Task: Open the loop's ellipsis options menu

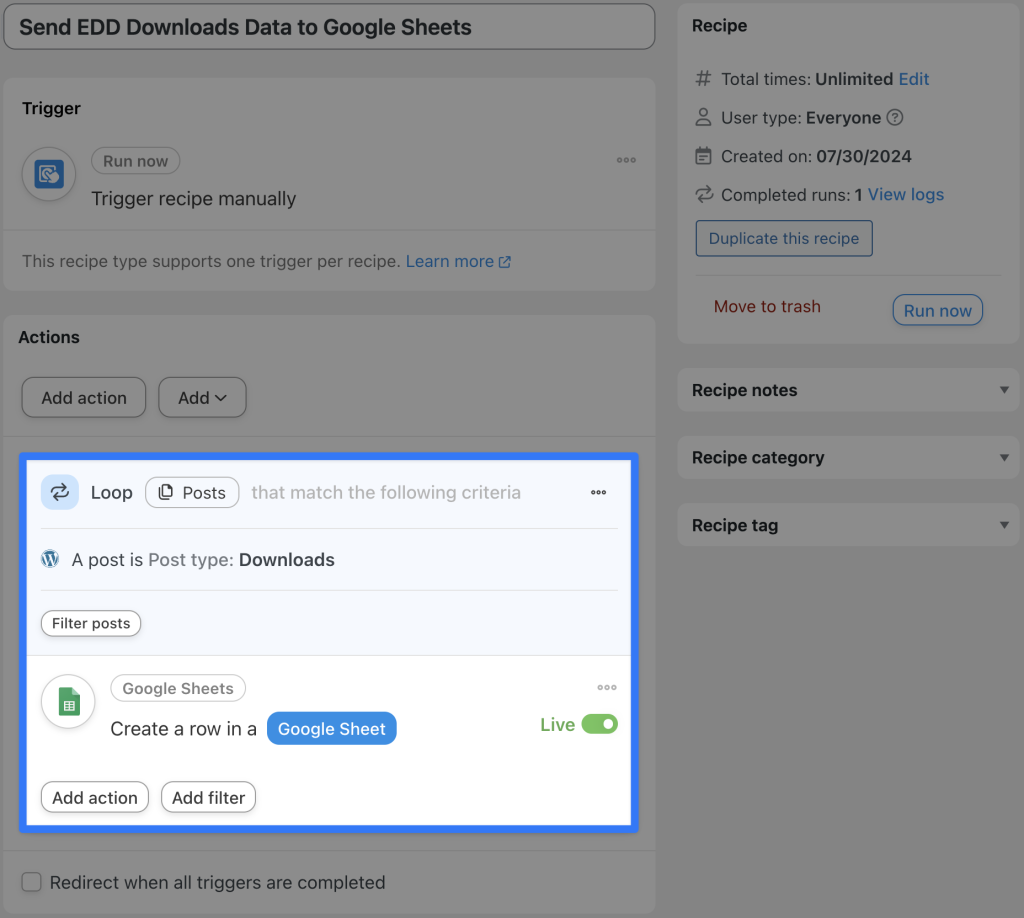Action: coord(598,492)
